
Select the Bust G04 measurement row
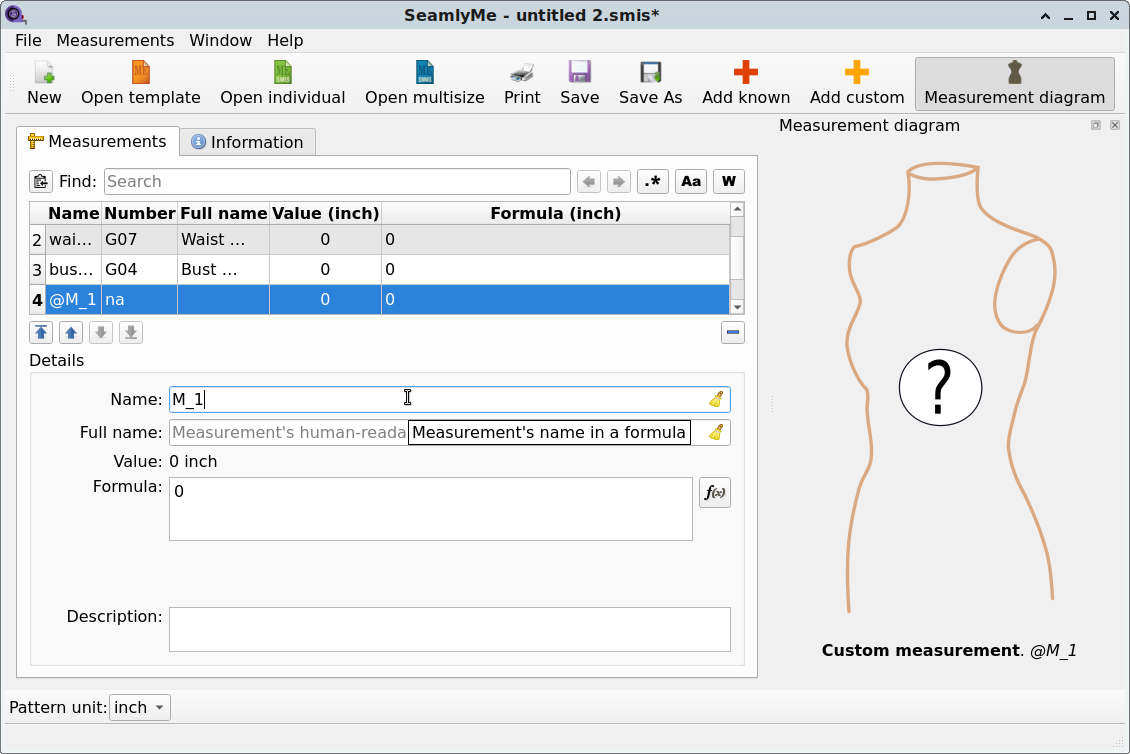click(380, 270)
